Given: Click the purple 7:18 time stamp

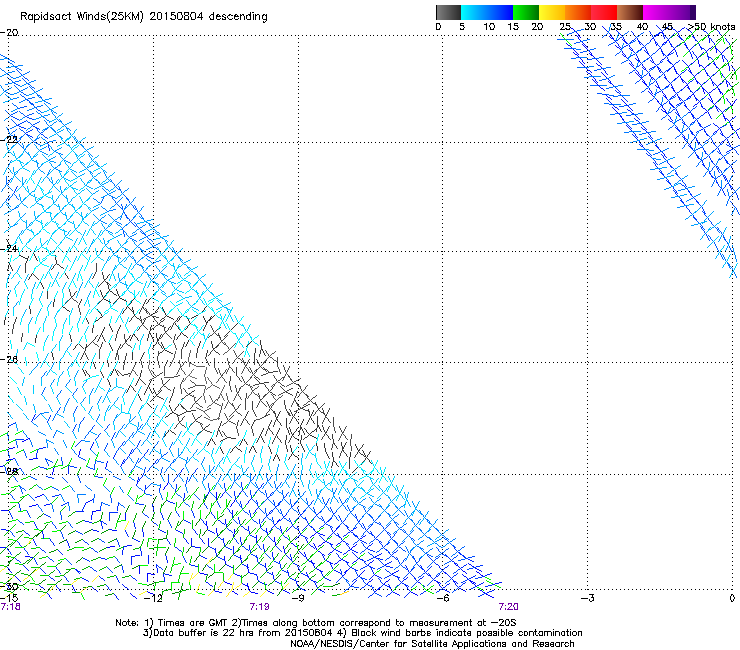Looking at the screenshot, I should [x=10, y=607].
